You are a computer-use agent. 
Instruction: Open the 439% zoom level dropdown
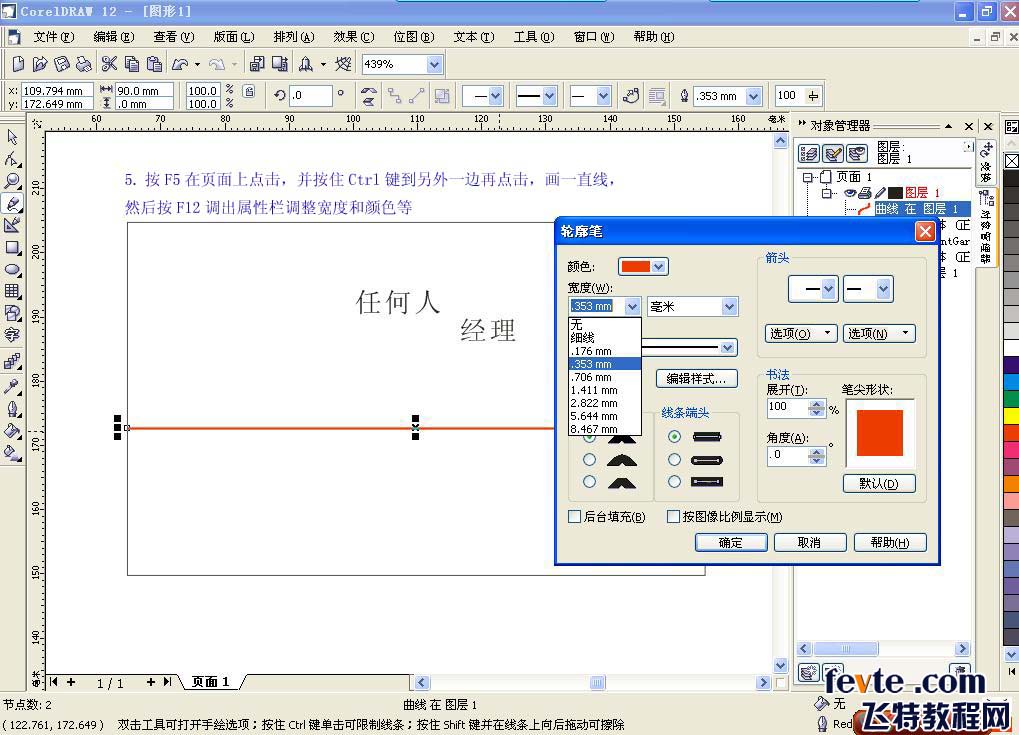tap(434, 64)
